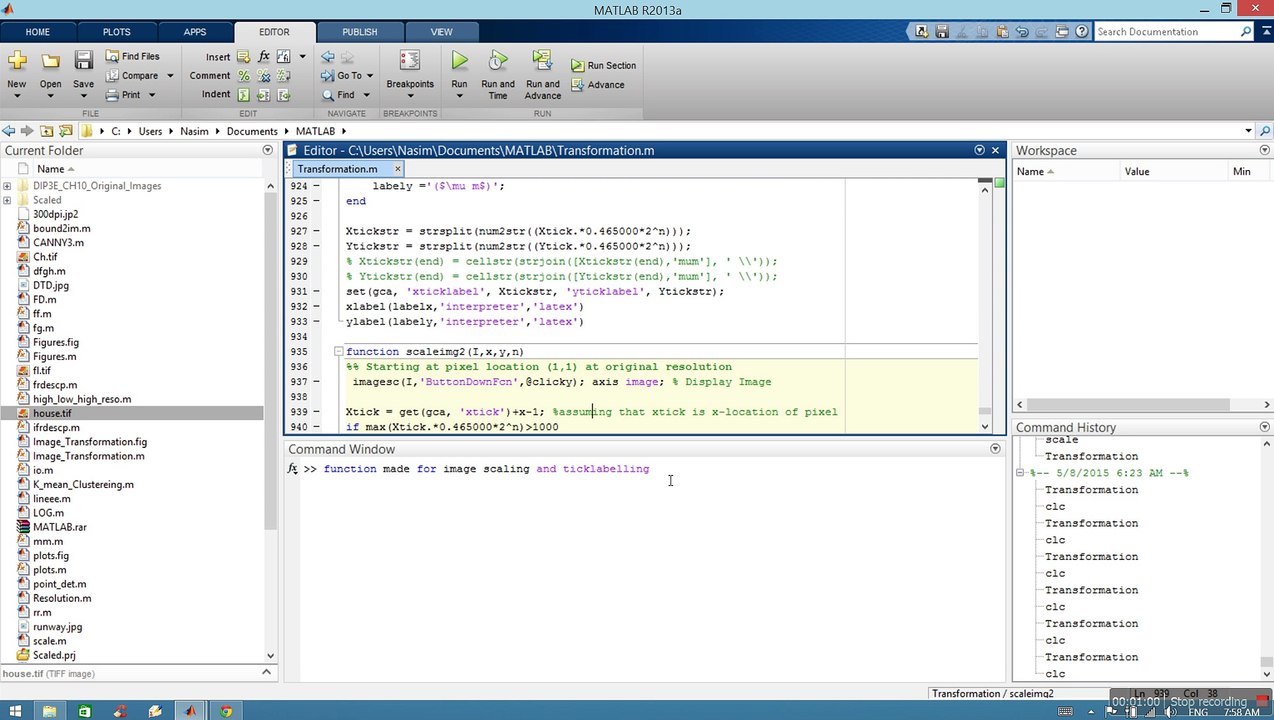The width and height of the screenshot is (1274, 720).
Task: Click the green Run arrow
Action: [x=459, y=62]
